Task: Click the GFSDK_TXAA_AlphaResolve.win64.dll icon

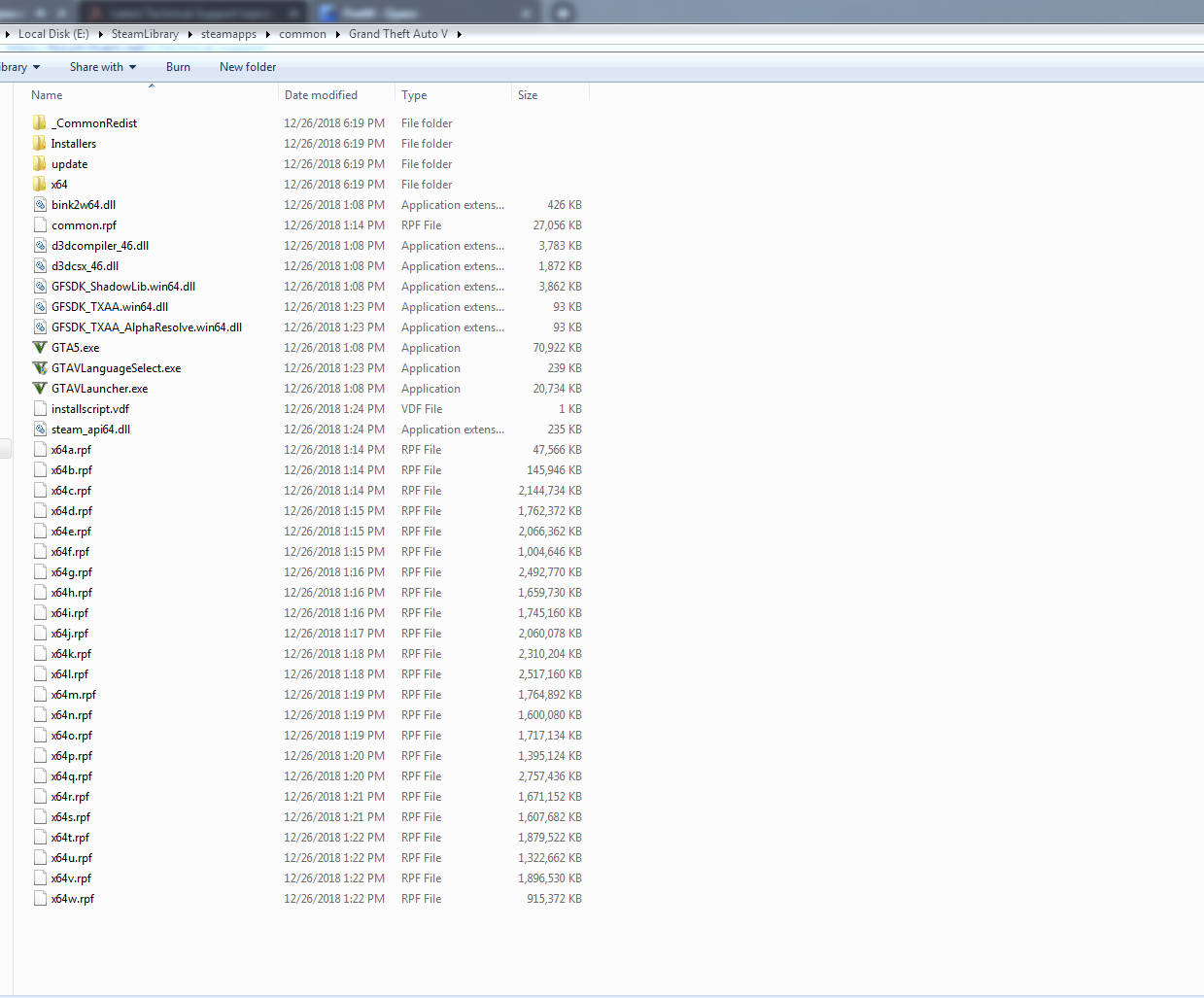Action: coord(40,327)
